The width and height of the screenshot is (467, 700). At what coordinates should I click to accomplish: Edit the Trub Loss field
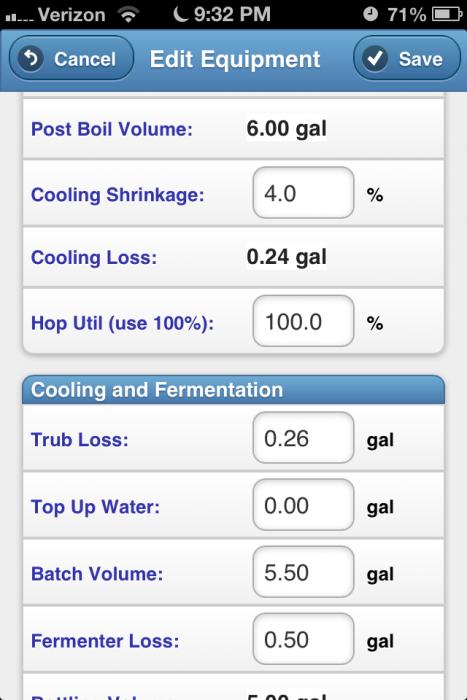[303, 438]
